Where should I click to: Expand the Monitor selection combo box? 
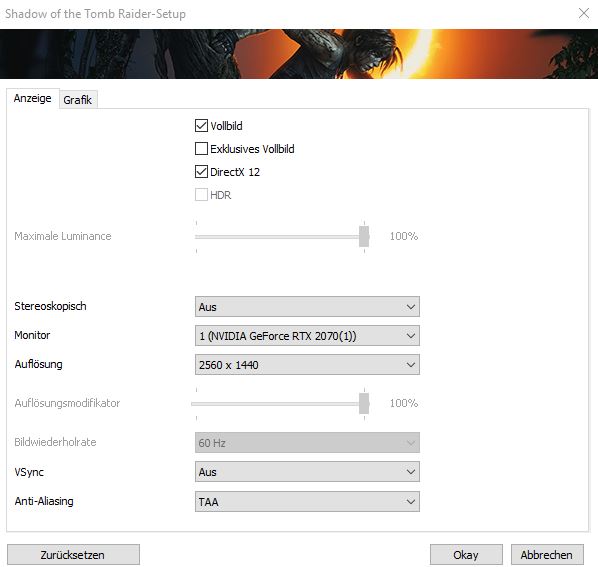tap(307, 336)
